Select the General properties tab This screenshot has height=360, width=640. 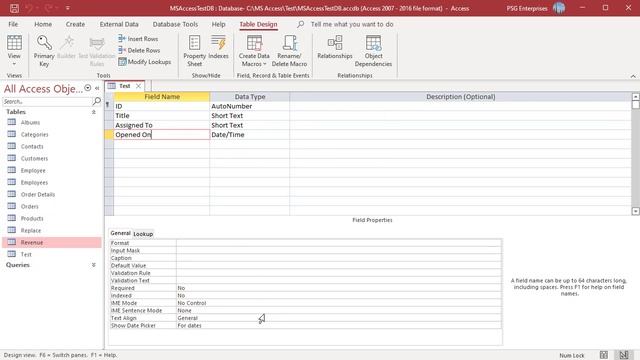[120, 233]
